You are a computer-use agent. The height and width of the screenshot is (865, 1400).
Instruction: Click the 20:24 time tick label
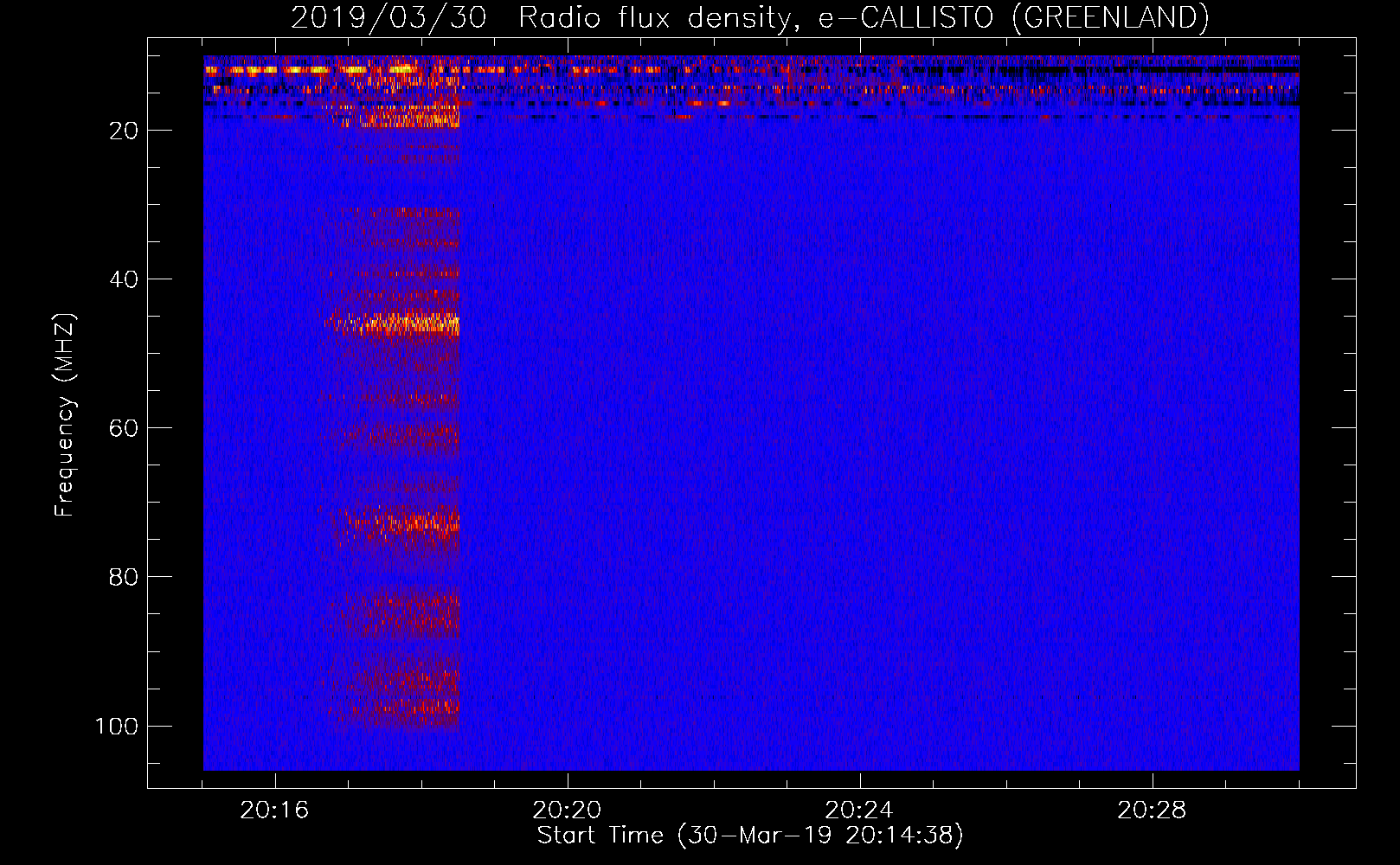[859, 811]
